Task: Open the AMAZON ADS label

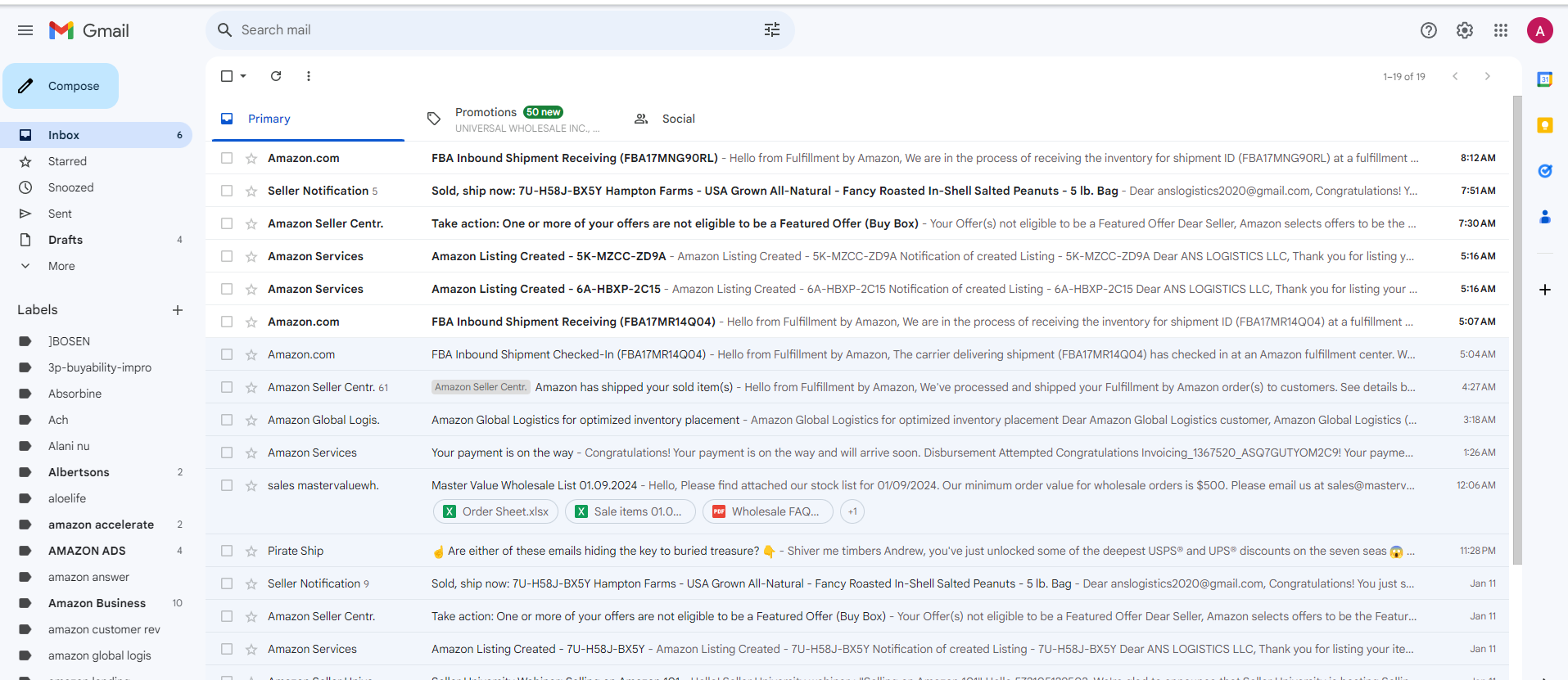Action: click(96, 551)
